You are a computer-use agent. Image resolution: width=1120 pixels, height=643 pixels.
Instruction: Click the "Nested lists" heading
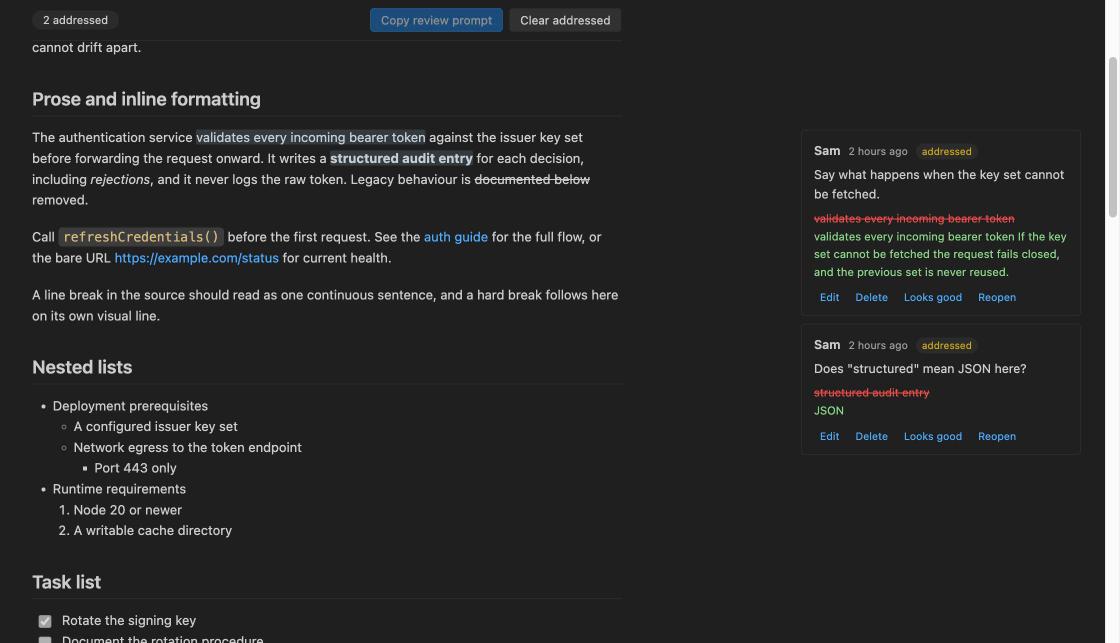(x=81, y=367)
